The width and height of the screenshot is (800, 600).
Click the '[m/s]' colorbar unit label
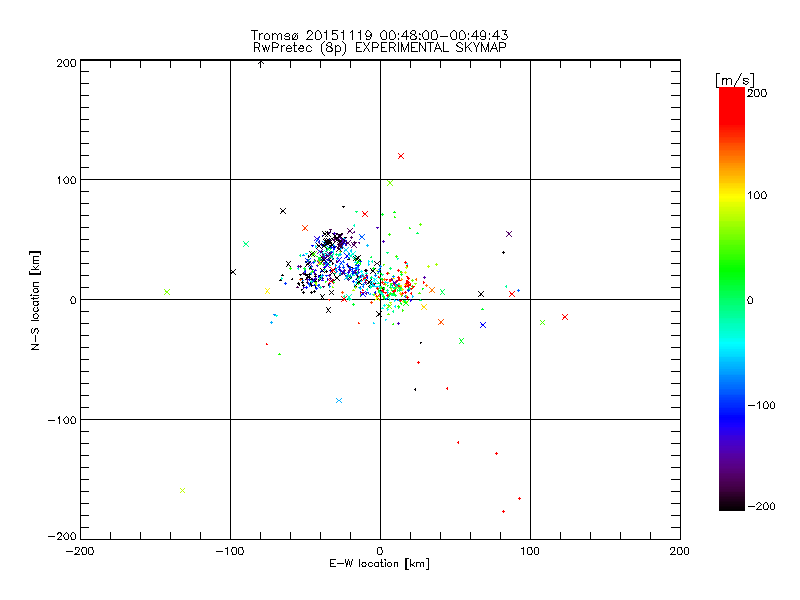(734, 80)
